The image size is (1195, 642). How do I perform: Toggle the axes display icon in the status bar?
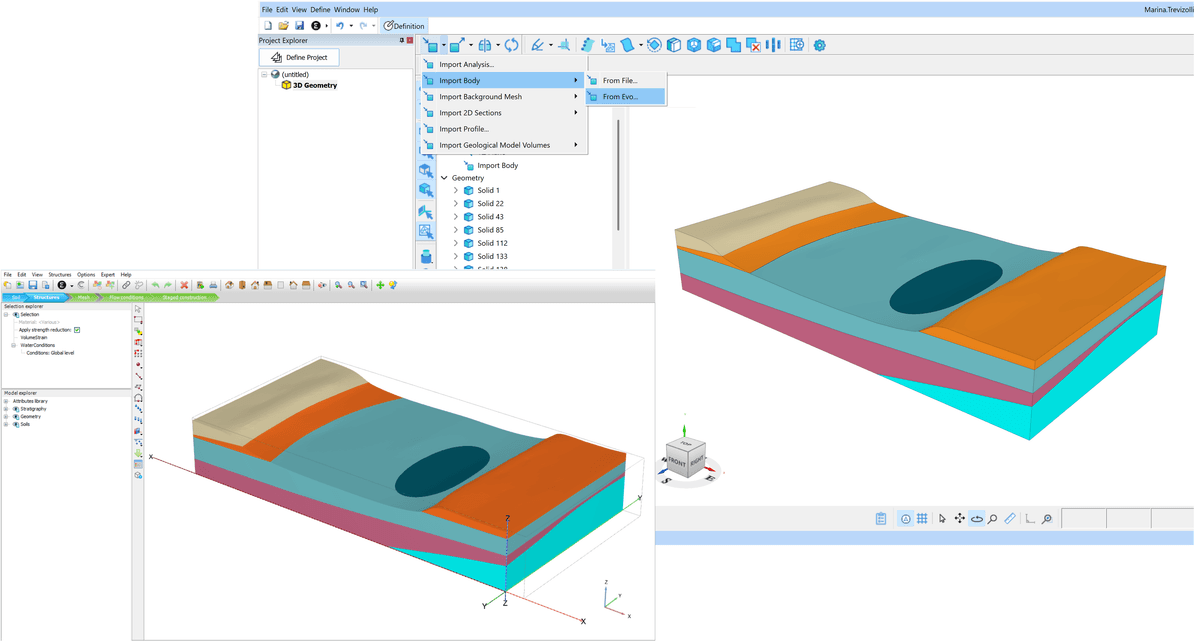[x=1030, y=518]
